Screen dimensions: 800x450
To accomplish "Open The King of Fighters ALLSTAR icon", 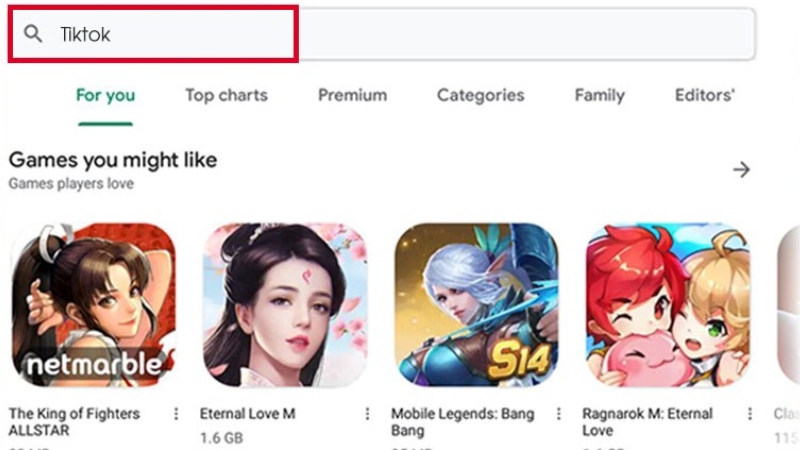I will (x=92, y=305).
